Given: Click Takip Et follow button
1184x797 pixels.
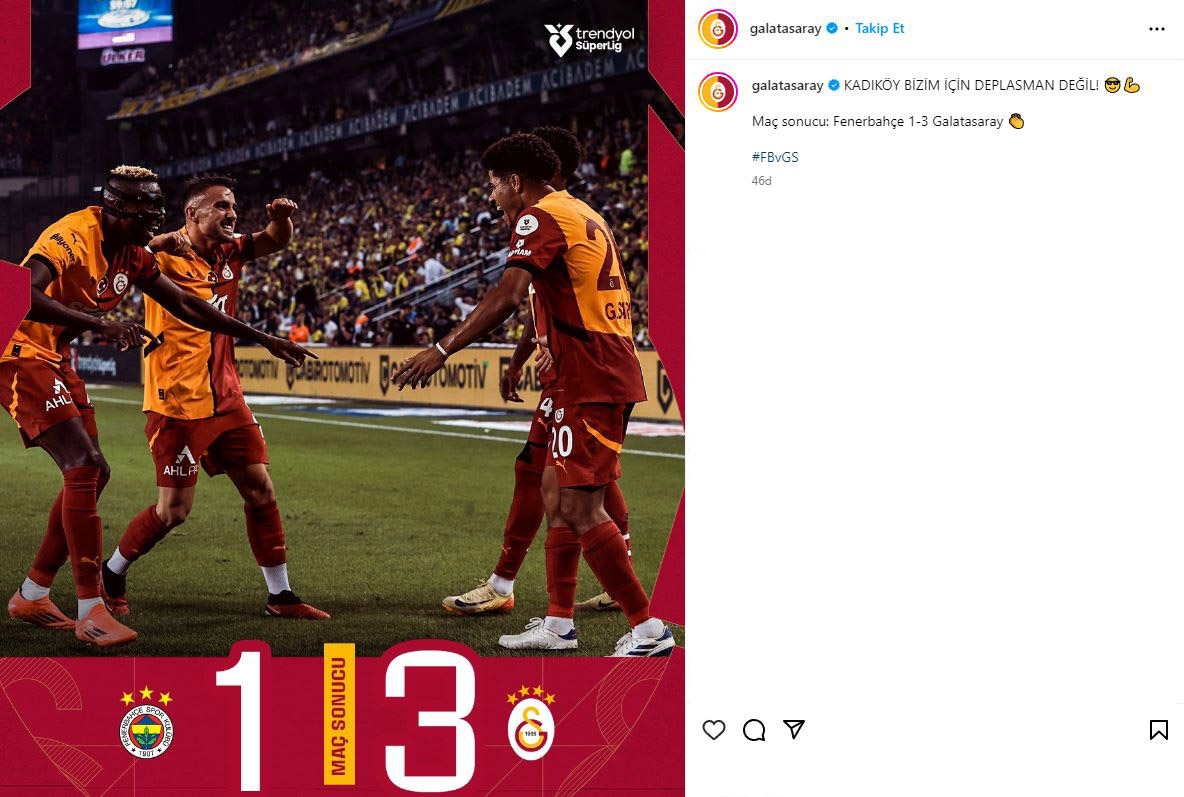Looking at the screenshot, I should click(x=880, y=28).
